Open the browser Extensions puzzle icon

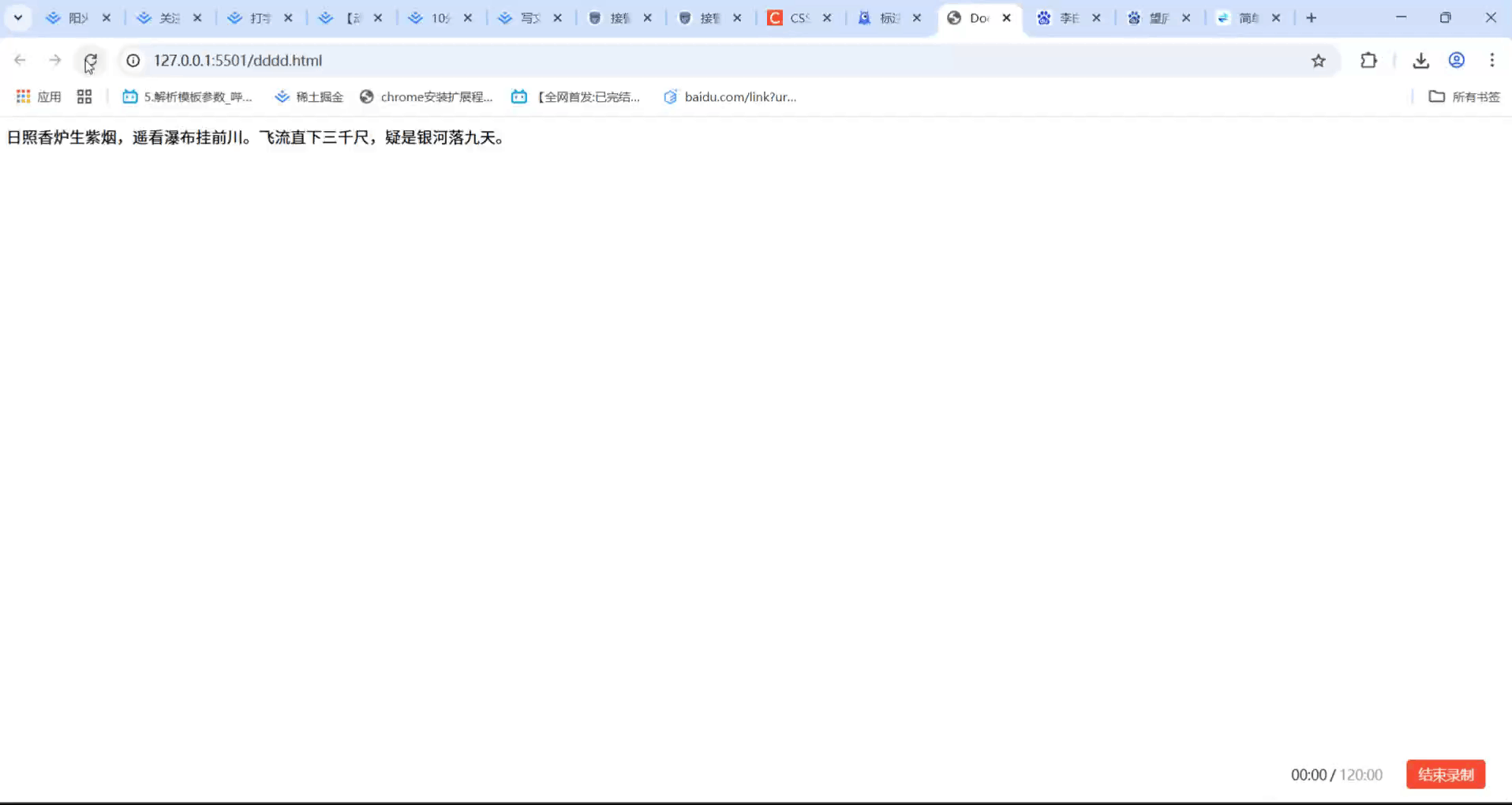pos(1369,60)
